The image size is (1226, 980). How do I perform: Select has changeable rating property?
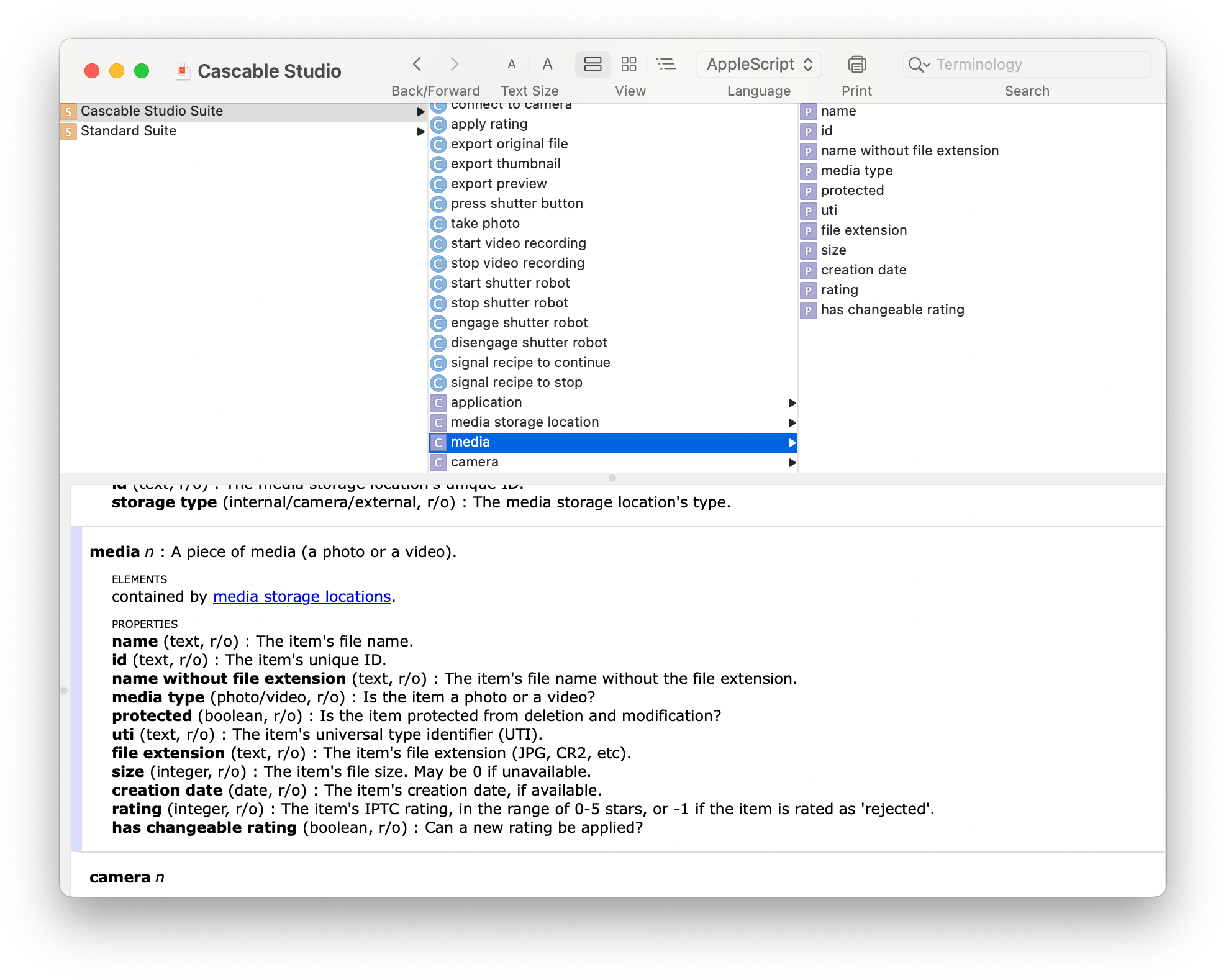pos(982,310)
